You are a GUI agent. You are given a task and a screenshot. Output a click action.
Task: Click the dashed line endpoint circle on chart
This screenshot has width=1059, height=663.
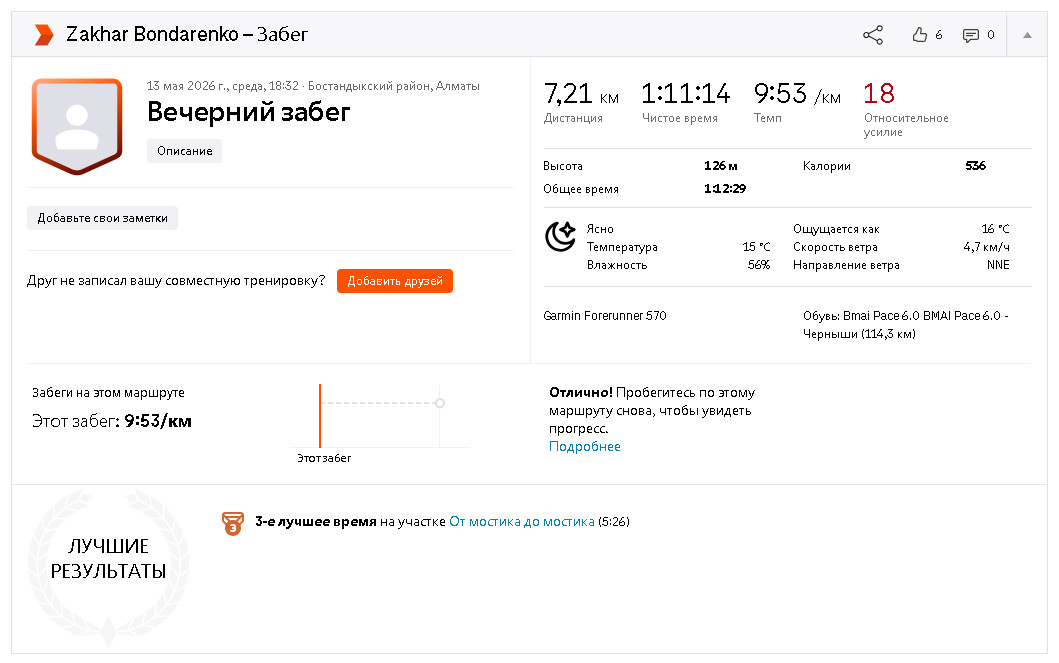point(440,403)
